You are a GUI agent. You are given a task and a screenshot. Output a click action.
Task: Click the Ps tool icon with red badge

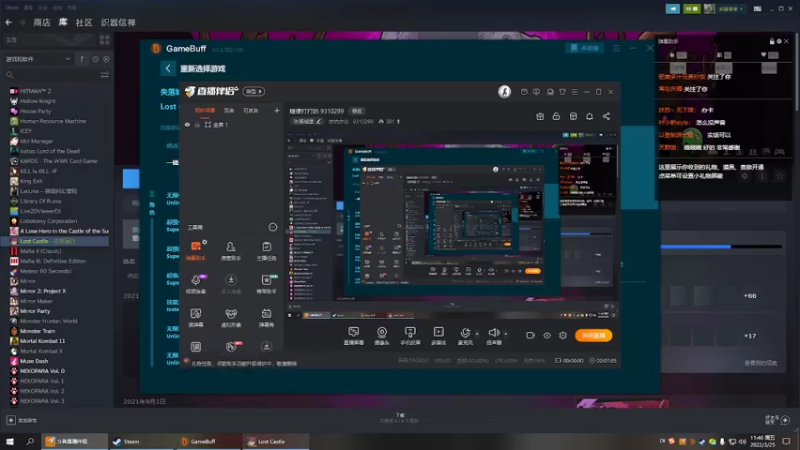point(231,347)
